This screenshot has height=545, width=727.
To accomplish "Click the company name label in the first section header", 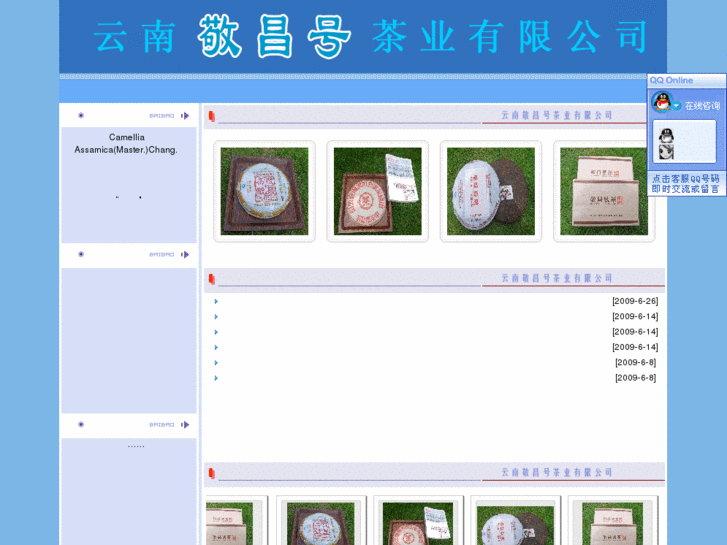I will click(556, 115).
